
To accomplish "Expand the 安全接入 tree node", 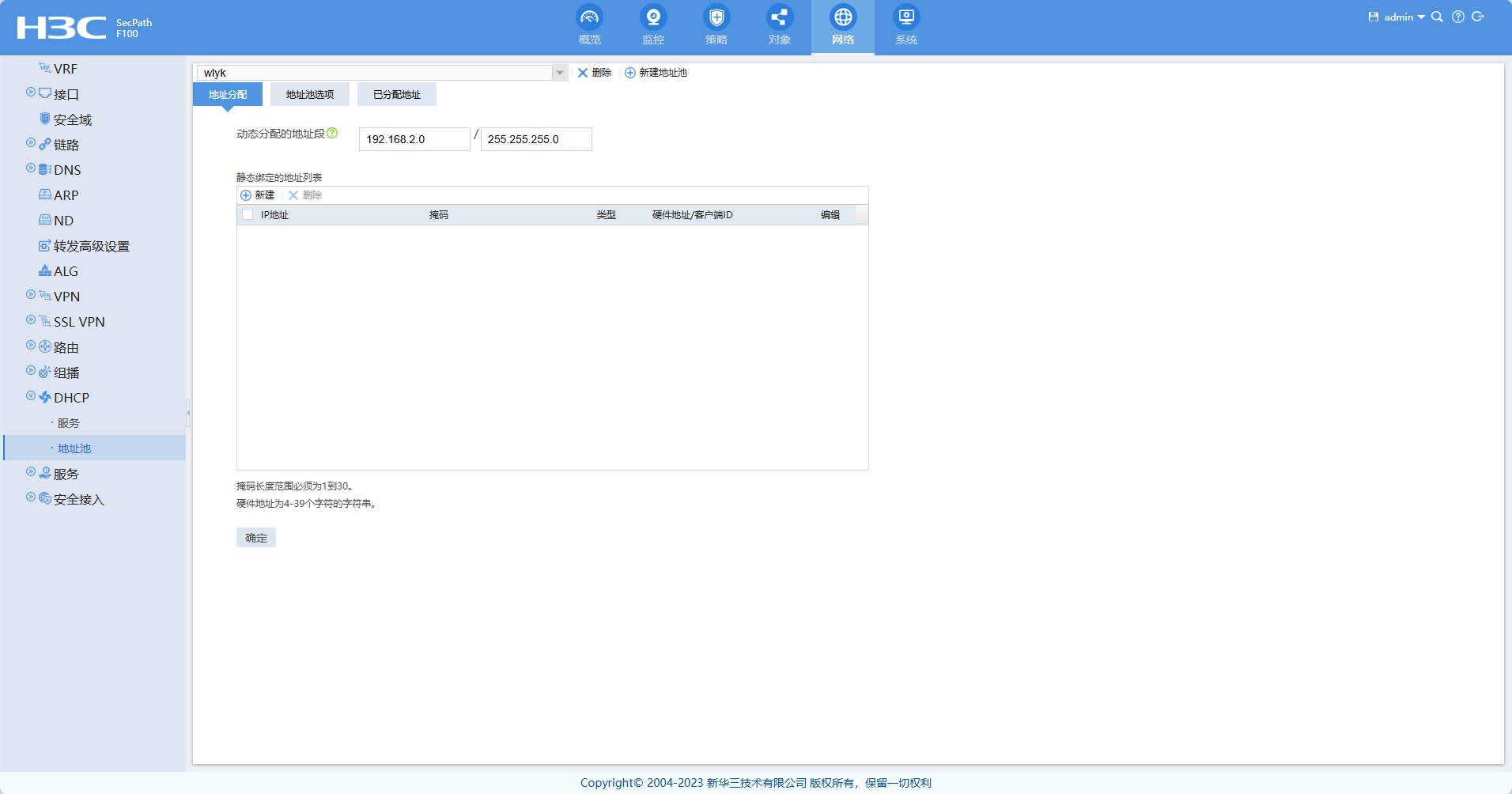I will pyautogui.click(x=31, y=497).
